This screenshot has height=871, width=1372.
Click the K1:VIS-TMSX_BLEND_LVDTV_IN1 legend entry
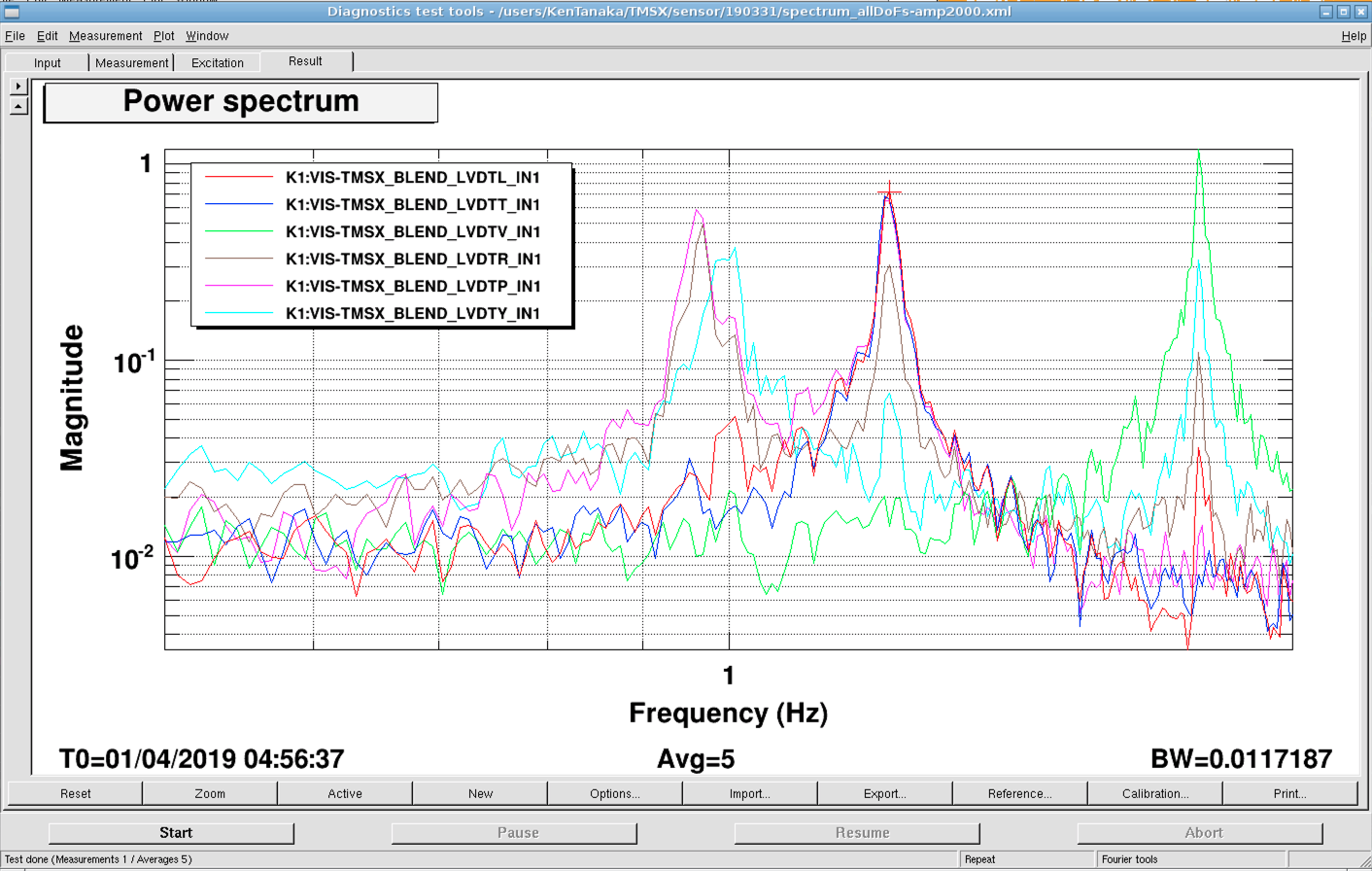point(412,232)
